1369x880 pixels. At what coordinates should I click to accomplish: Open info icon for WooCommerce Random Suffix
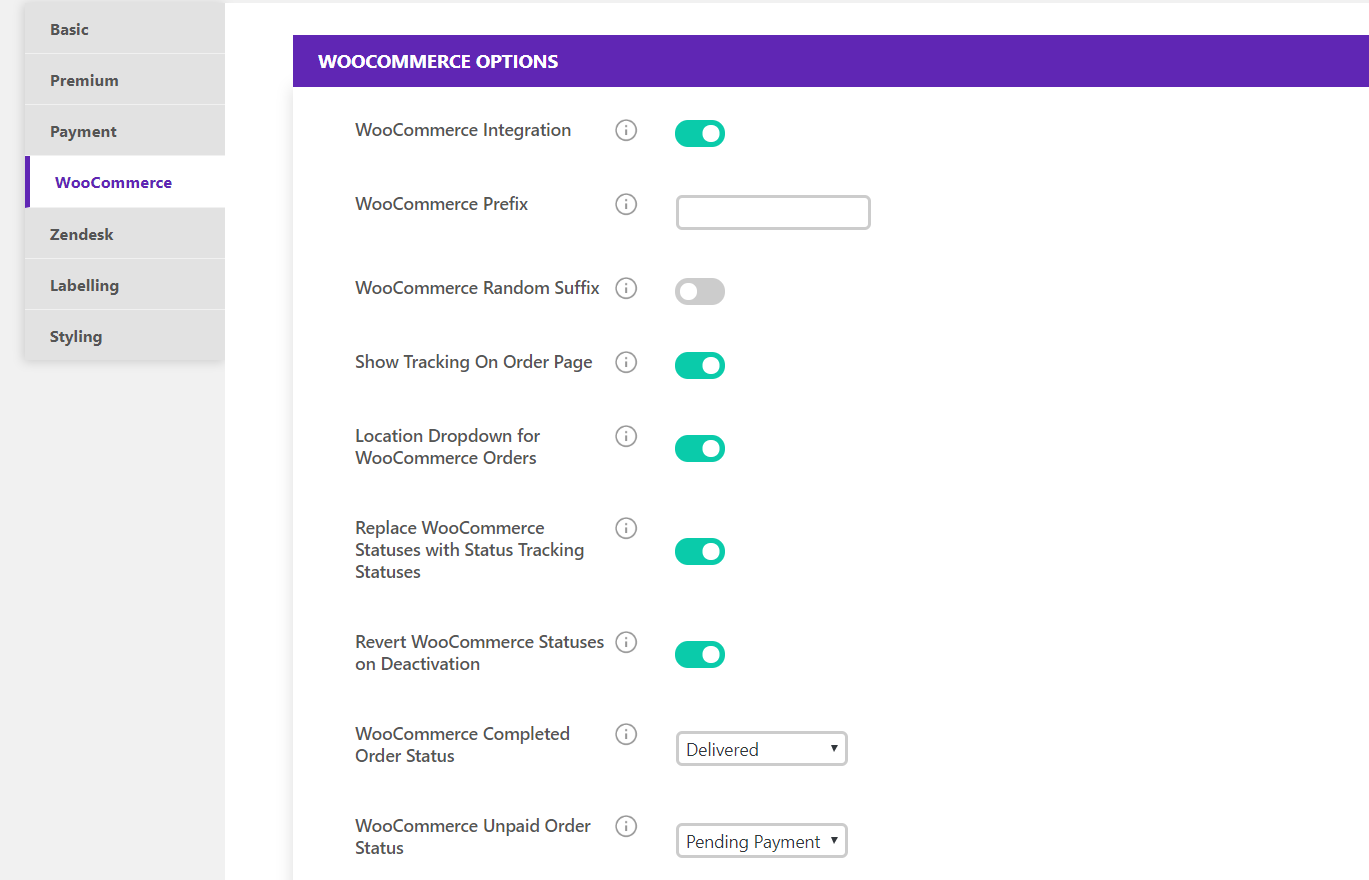(x=626, y=288)
